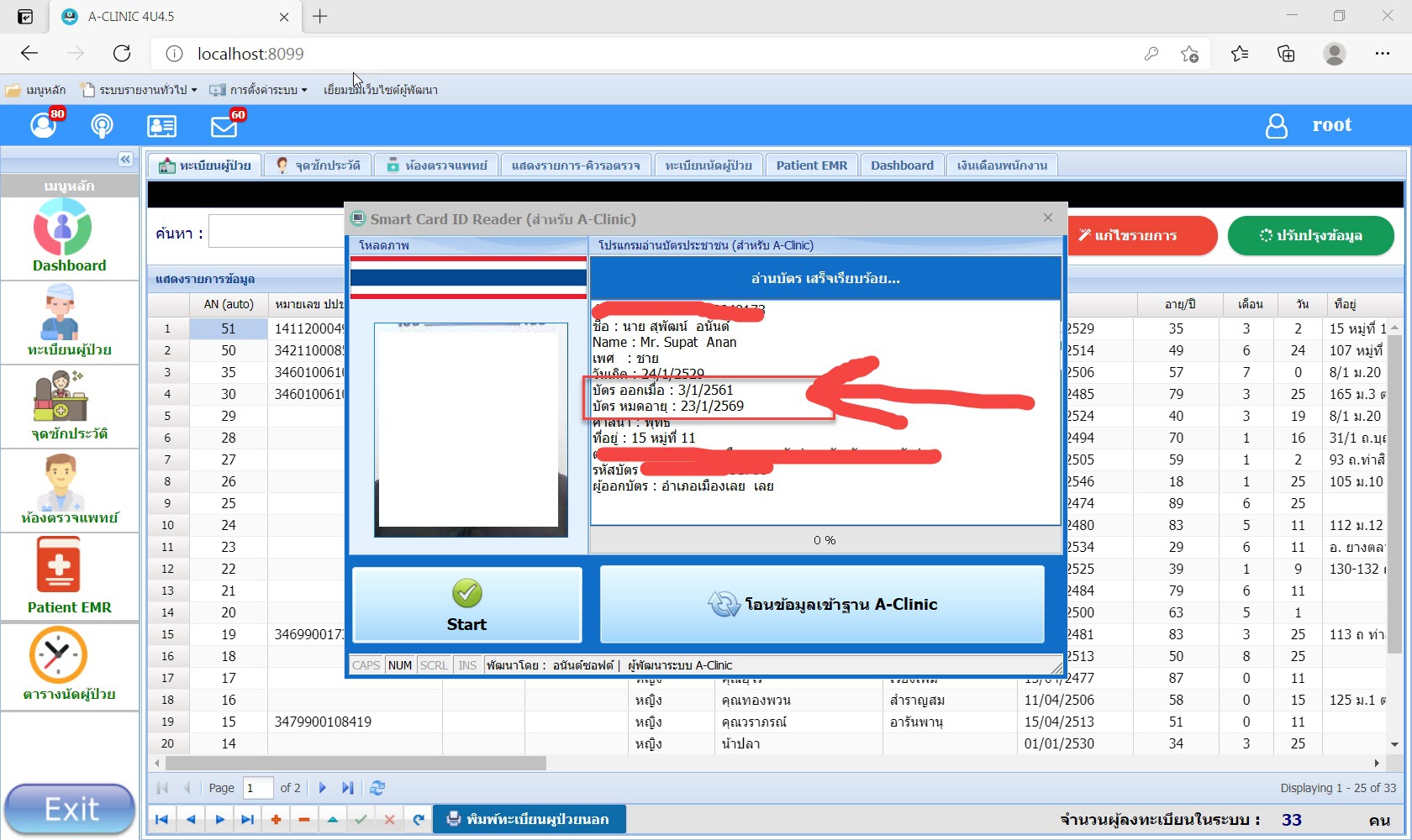Image resolution: width=1412 pixels, height=840 pixels.
Task: Click the AN (auto) column header
Action: pos(229,304)
